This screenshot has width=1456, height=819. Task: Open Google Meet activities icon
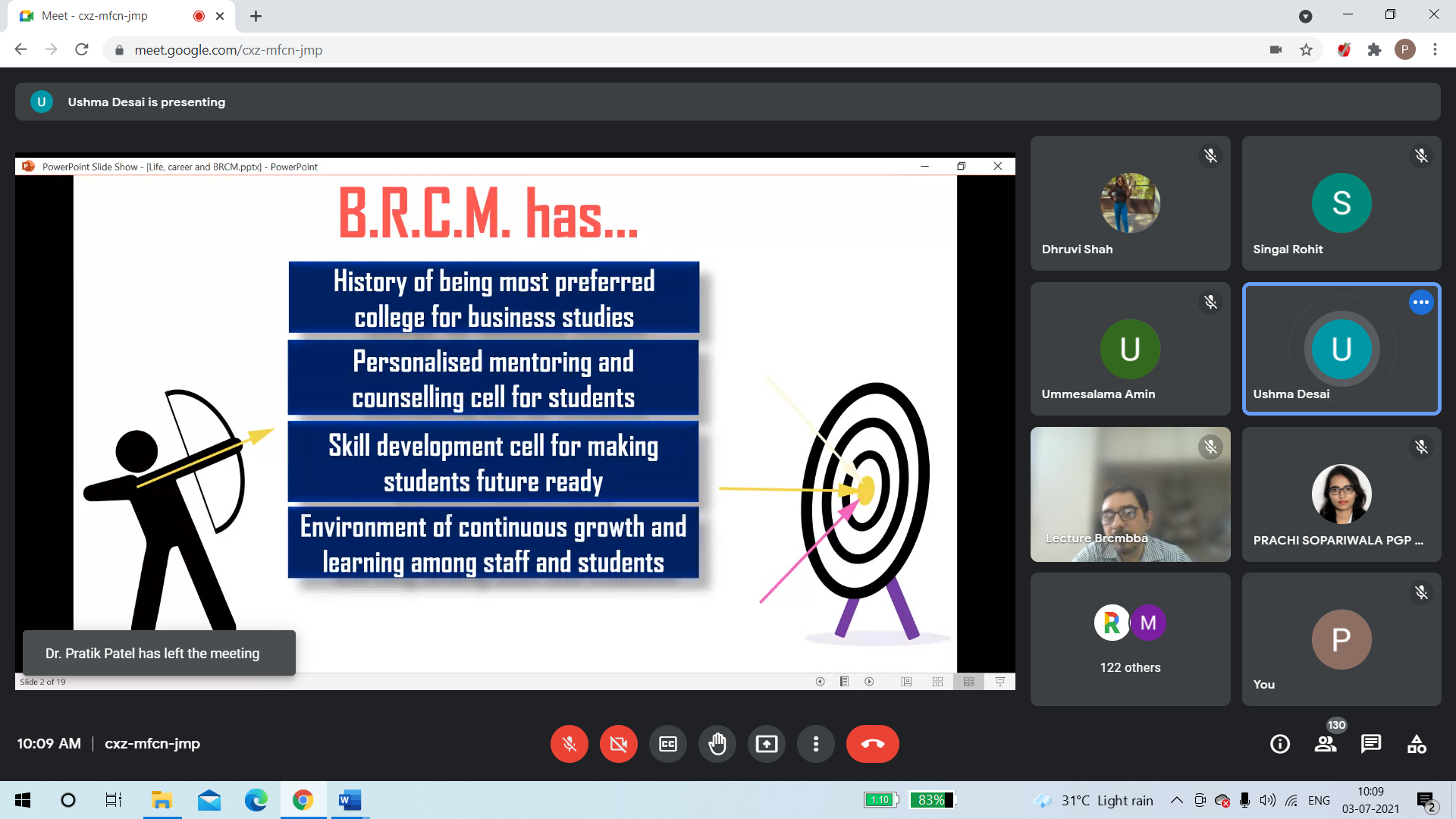coord(1417,744)
